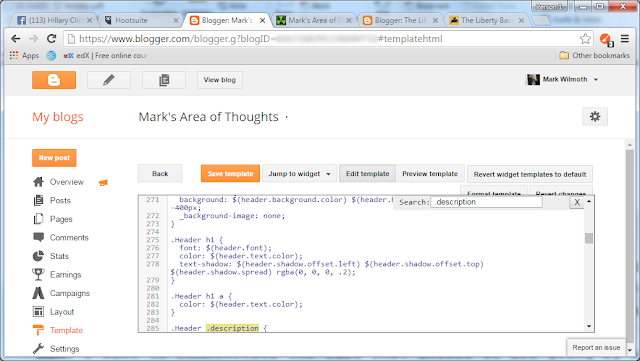
Task: Click the Settings wrench icon
Action: (38, 349)
